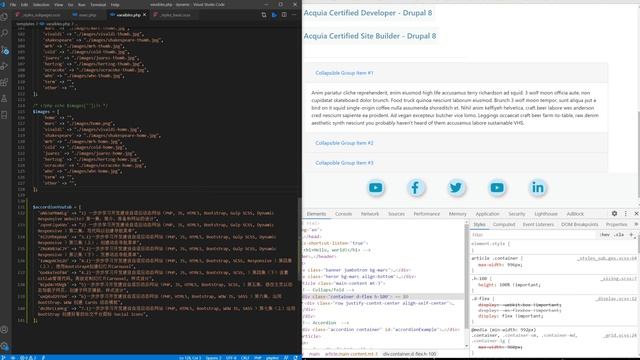Open the Console tab in DevTools

coord(343,214)
